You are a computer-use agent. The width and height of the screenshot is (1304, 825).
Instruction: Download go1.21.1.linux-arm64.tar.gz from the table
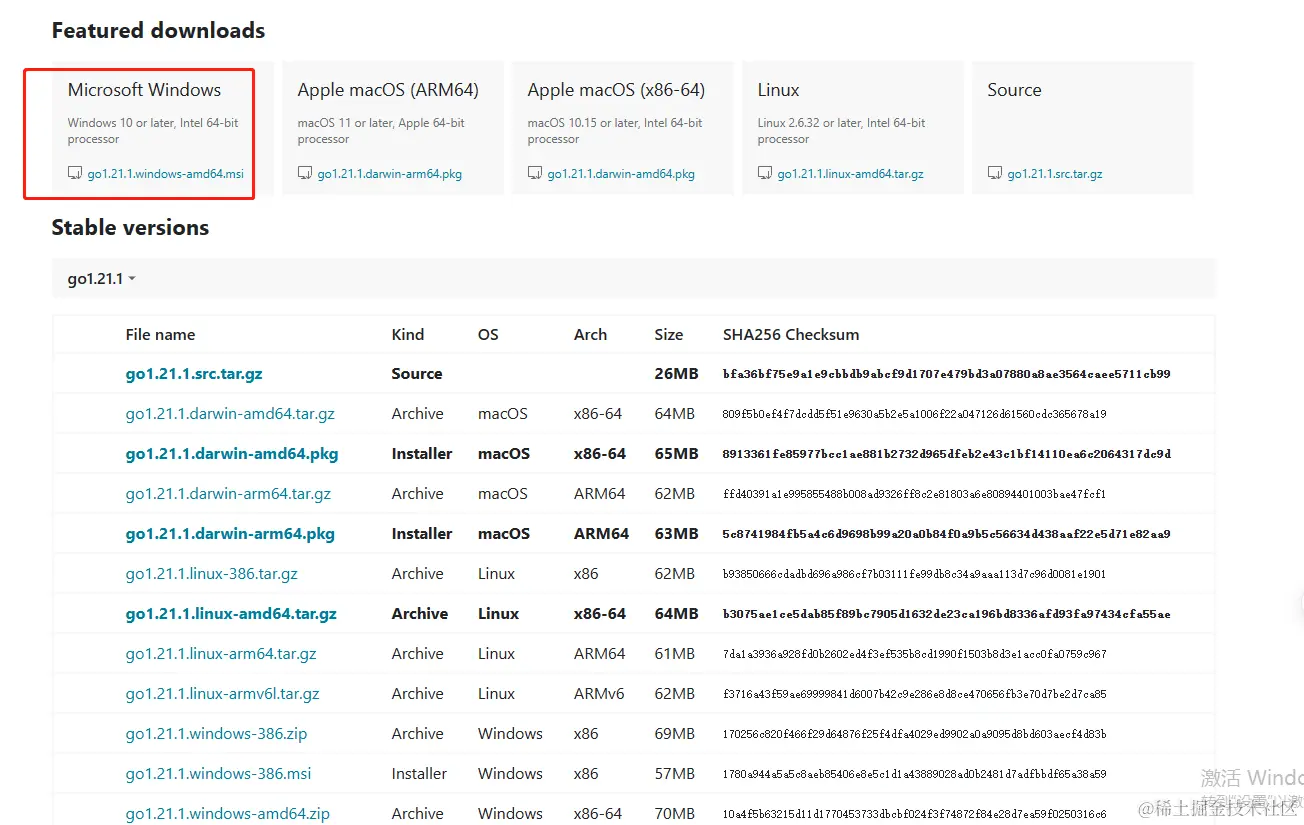click(x=221, y=654)
